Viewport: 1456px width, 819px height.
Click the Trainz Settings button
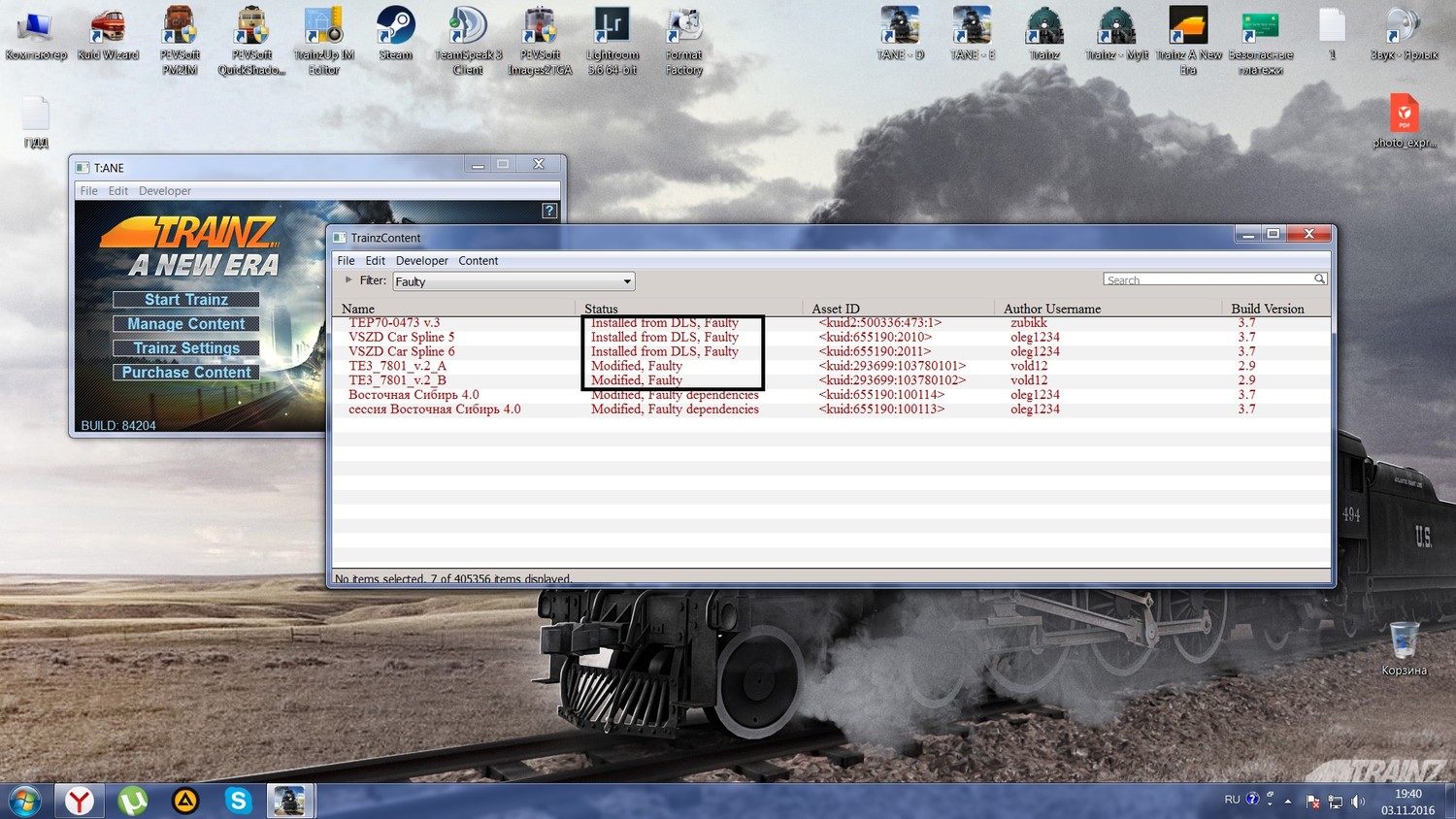186,347
